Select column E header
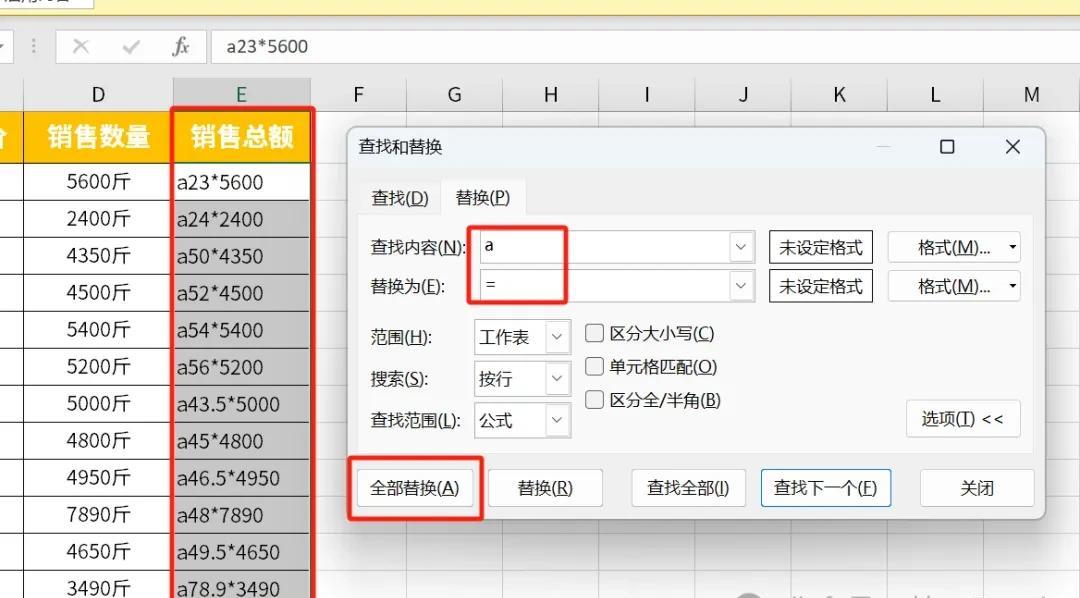Screen dimensions: 1080x598 [x=241, y=94]
